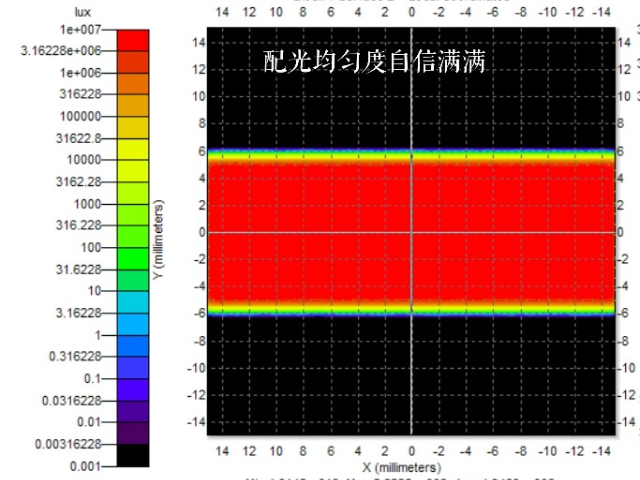Click the '0.0316228' legend value
The image size is (640, 480).
[x=72, y=400]
